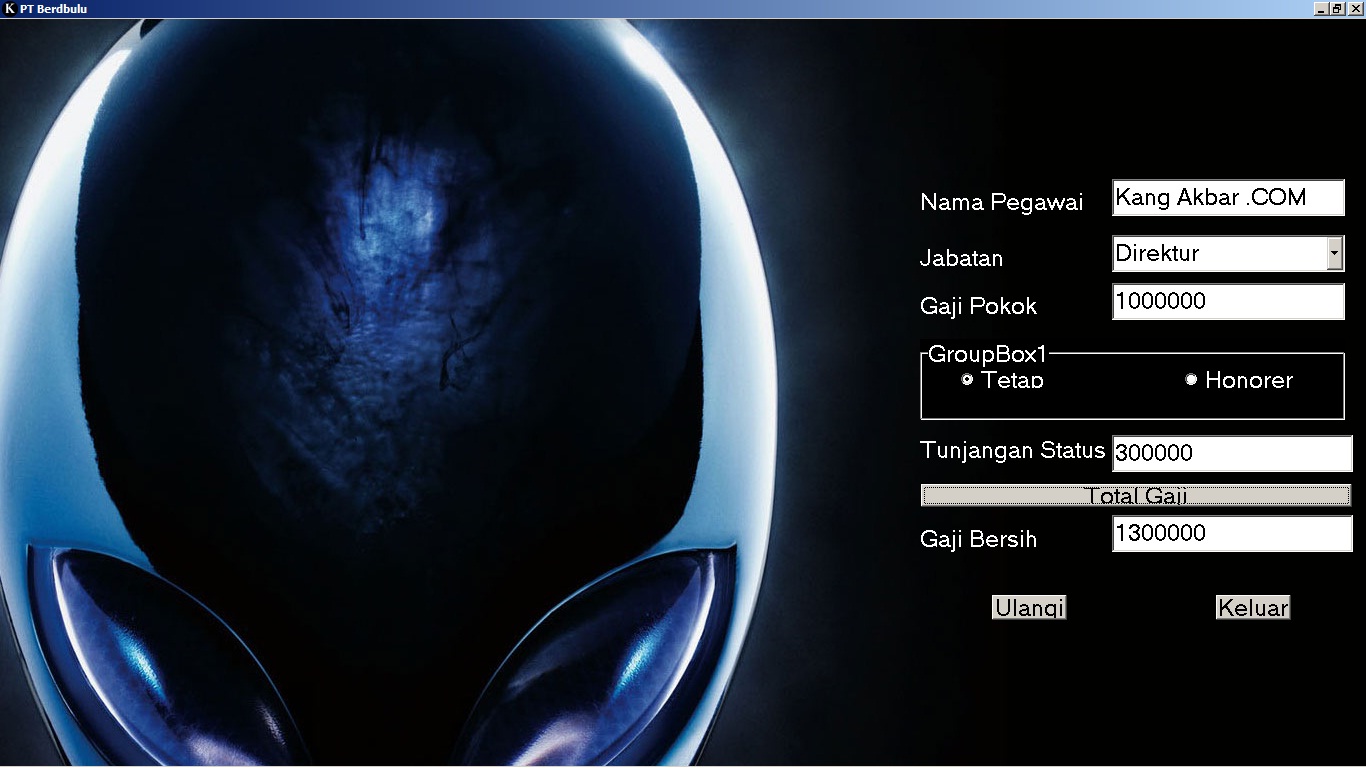Select the Tetap radio button
The image size is (1366, 768).
(967, 380)
